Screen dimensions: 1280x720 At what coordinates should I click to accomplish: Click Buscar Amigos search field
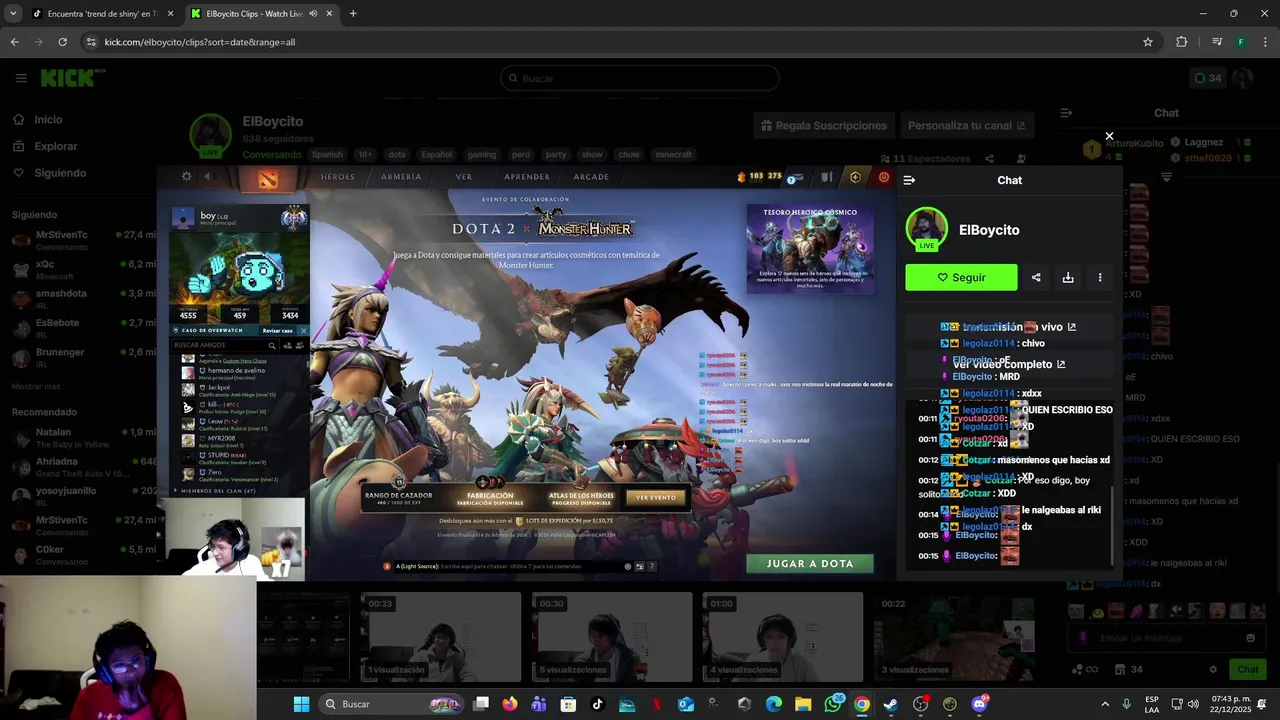click(222, 345)
